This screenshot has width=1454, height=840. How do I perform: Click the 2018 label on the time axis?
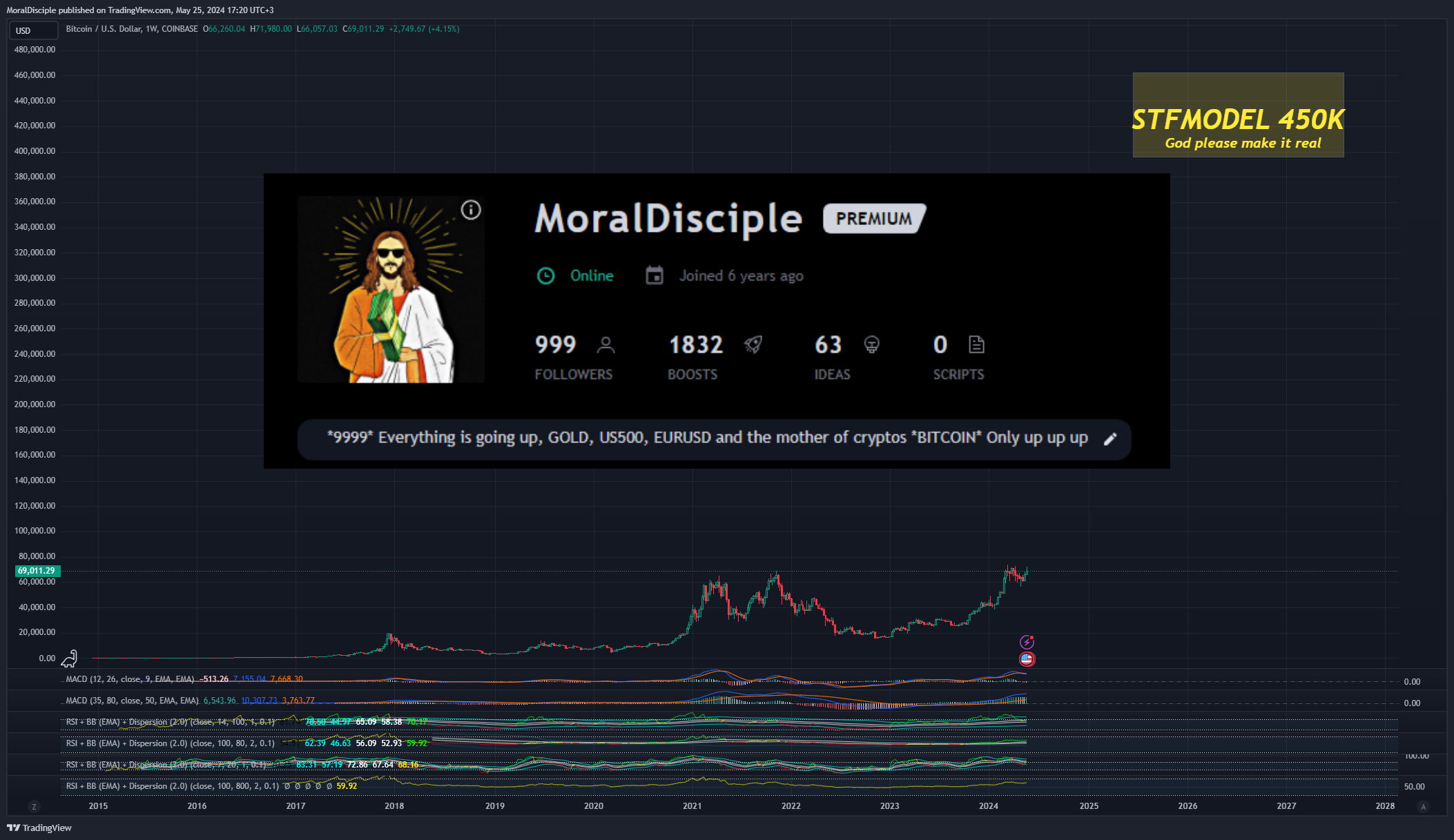coord(394,806)
